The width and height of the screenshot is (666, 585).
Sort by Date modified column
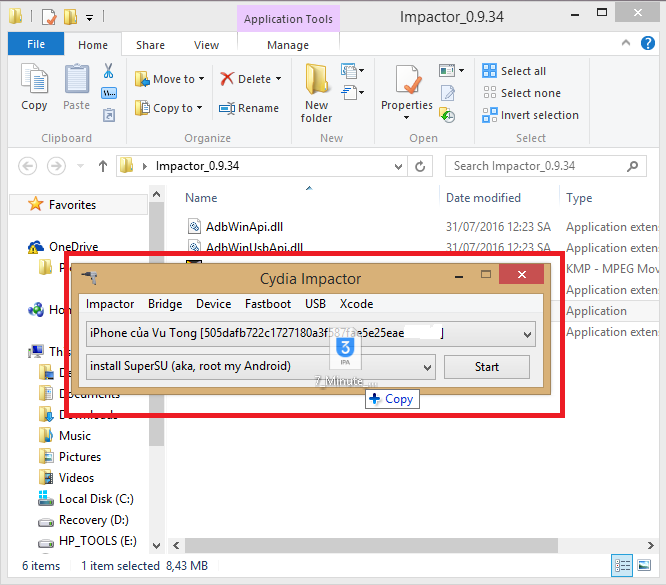483,198
